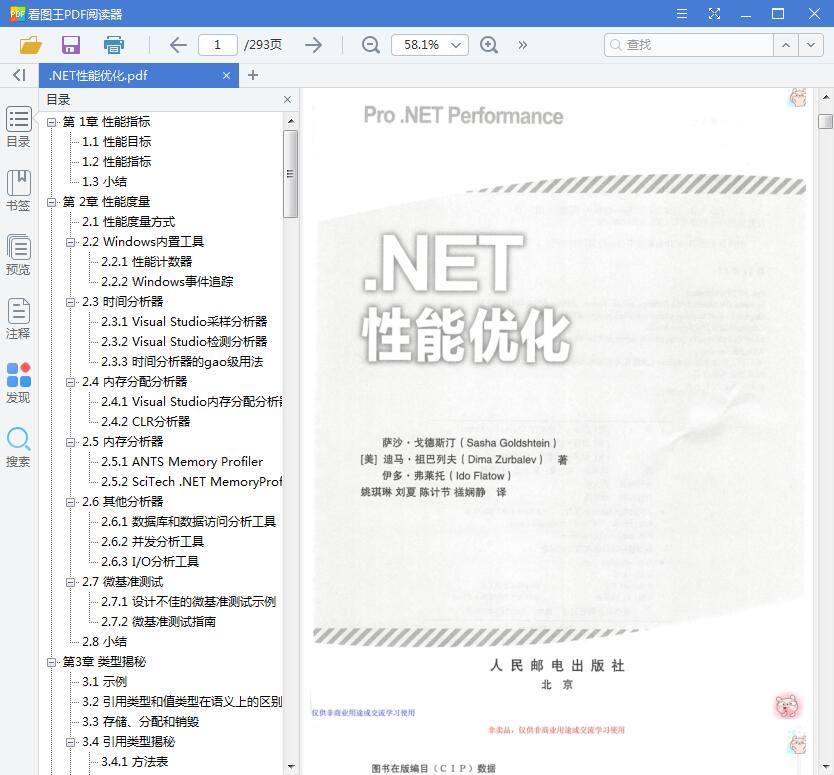Show more toolbar options chevrons
The height and width of the screenshot is (775, 834).
click(x=522, y=45)
